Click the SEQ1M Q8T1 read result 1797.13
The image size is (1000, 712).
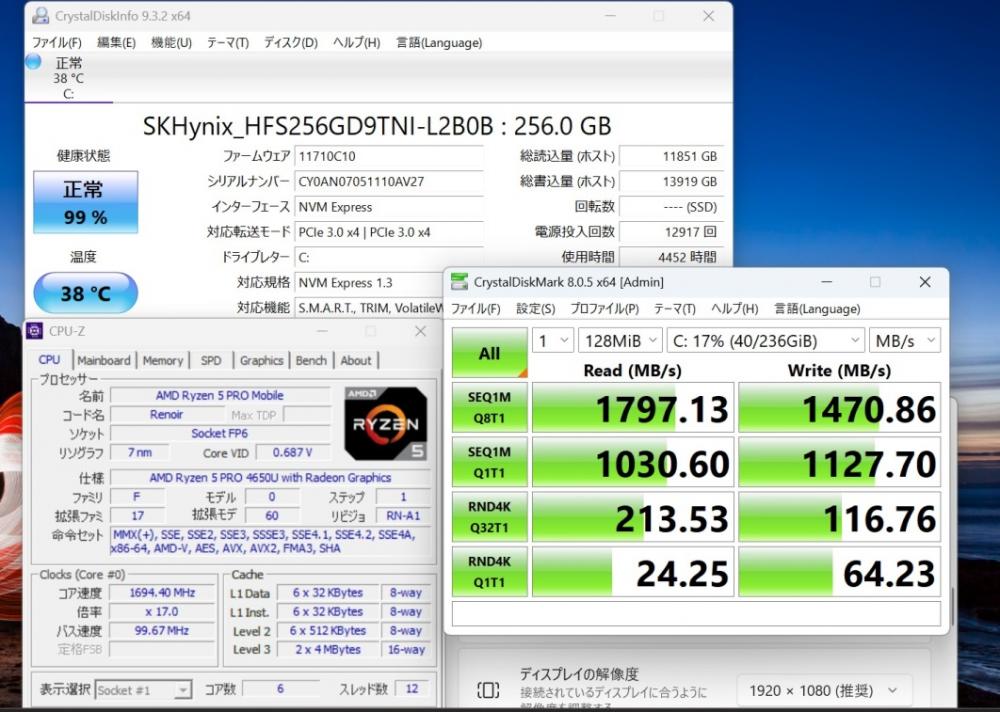[x=633, y=408]
